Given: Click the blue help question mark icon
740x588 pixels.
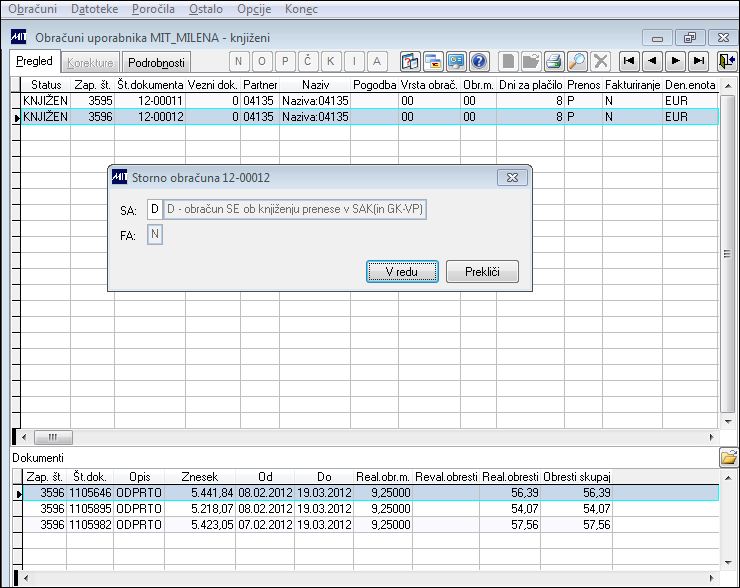Looking at the screenshot, I should tap(479, 61).
